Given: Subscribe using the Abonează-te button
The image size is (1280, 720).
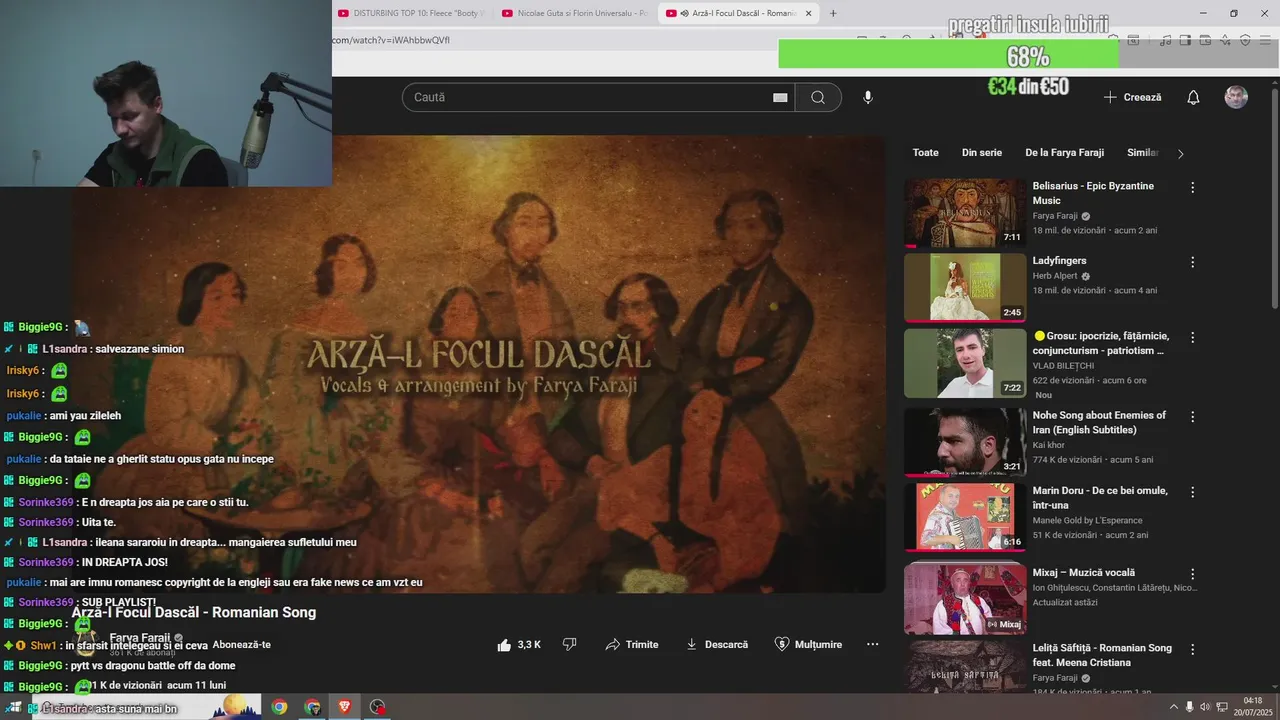Looking at the screenshot, I should [242, 645].
